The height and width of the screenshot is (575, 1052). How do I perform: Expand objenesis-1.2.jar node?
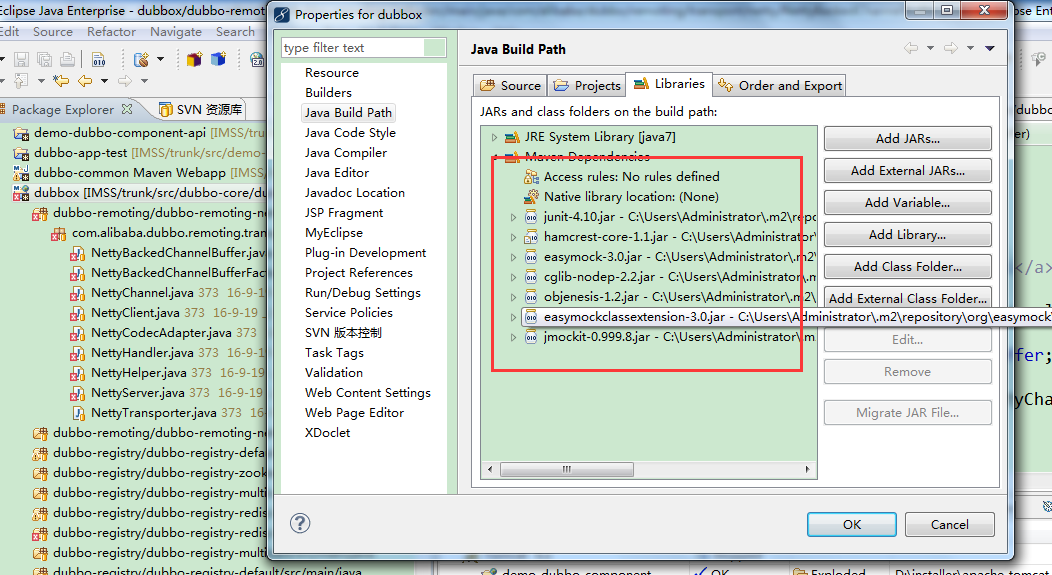tap(513, 297)
